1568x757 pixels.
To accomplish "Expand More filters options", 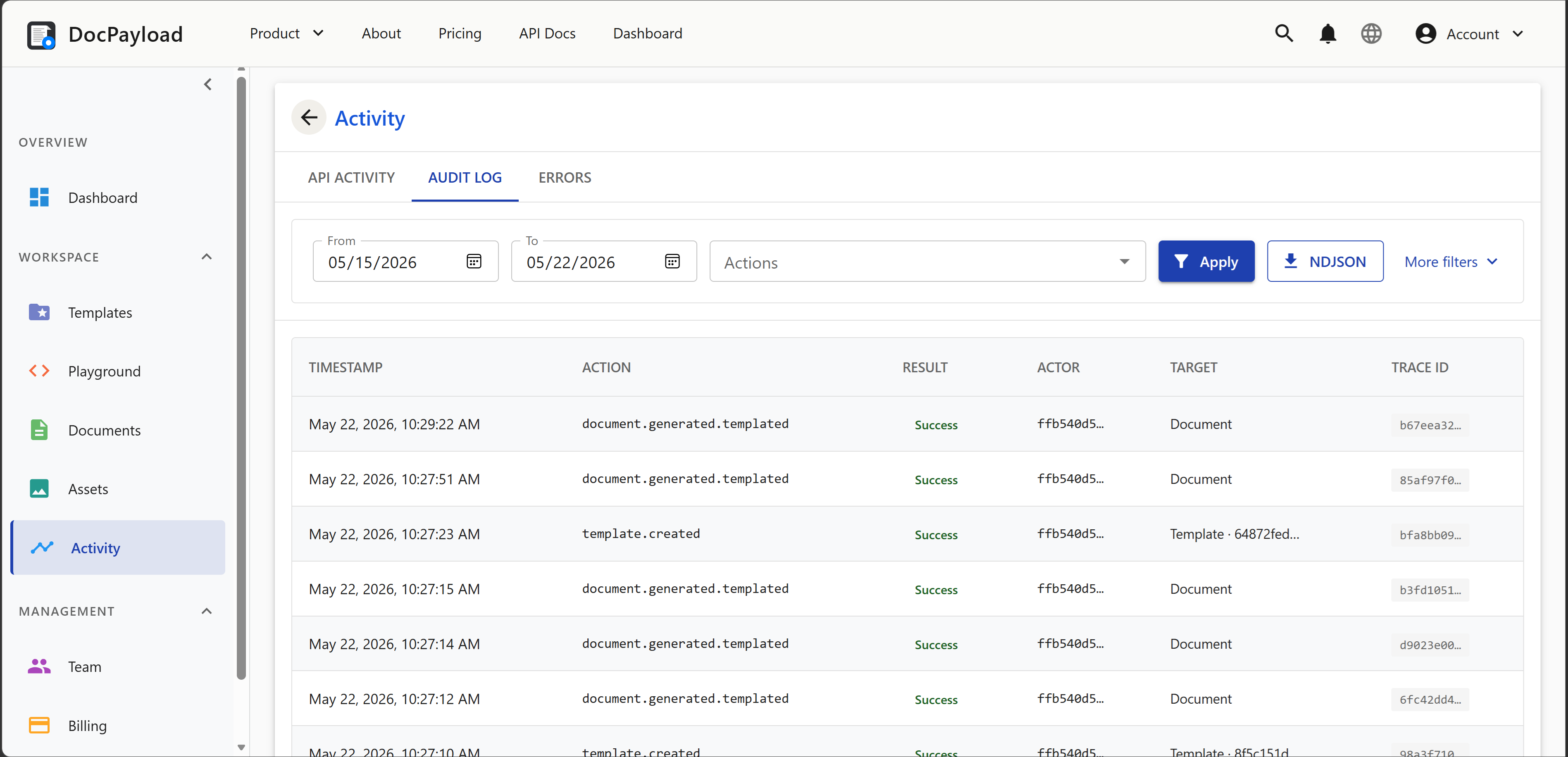I will tap(1451, 262).
